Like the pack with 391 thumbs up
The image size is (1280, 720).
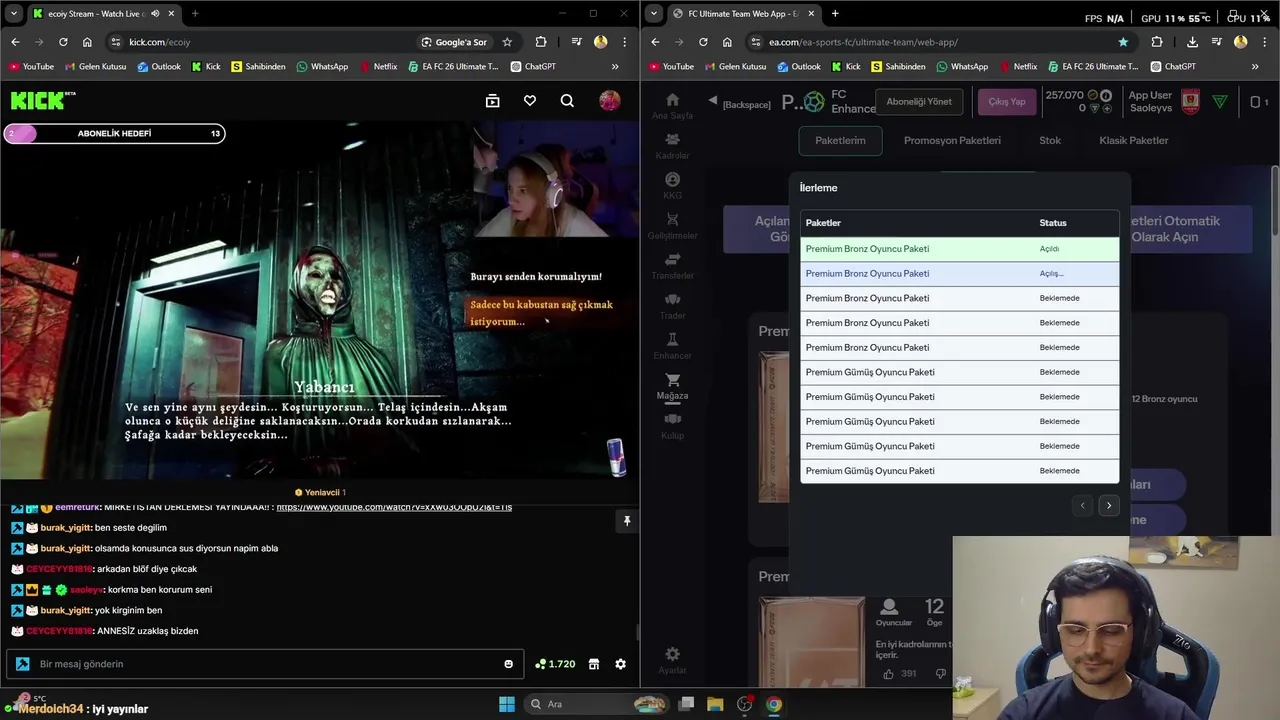click(x=889, y=674)
